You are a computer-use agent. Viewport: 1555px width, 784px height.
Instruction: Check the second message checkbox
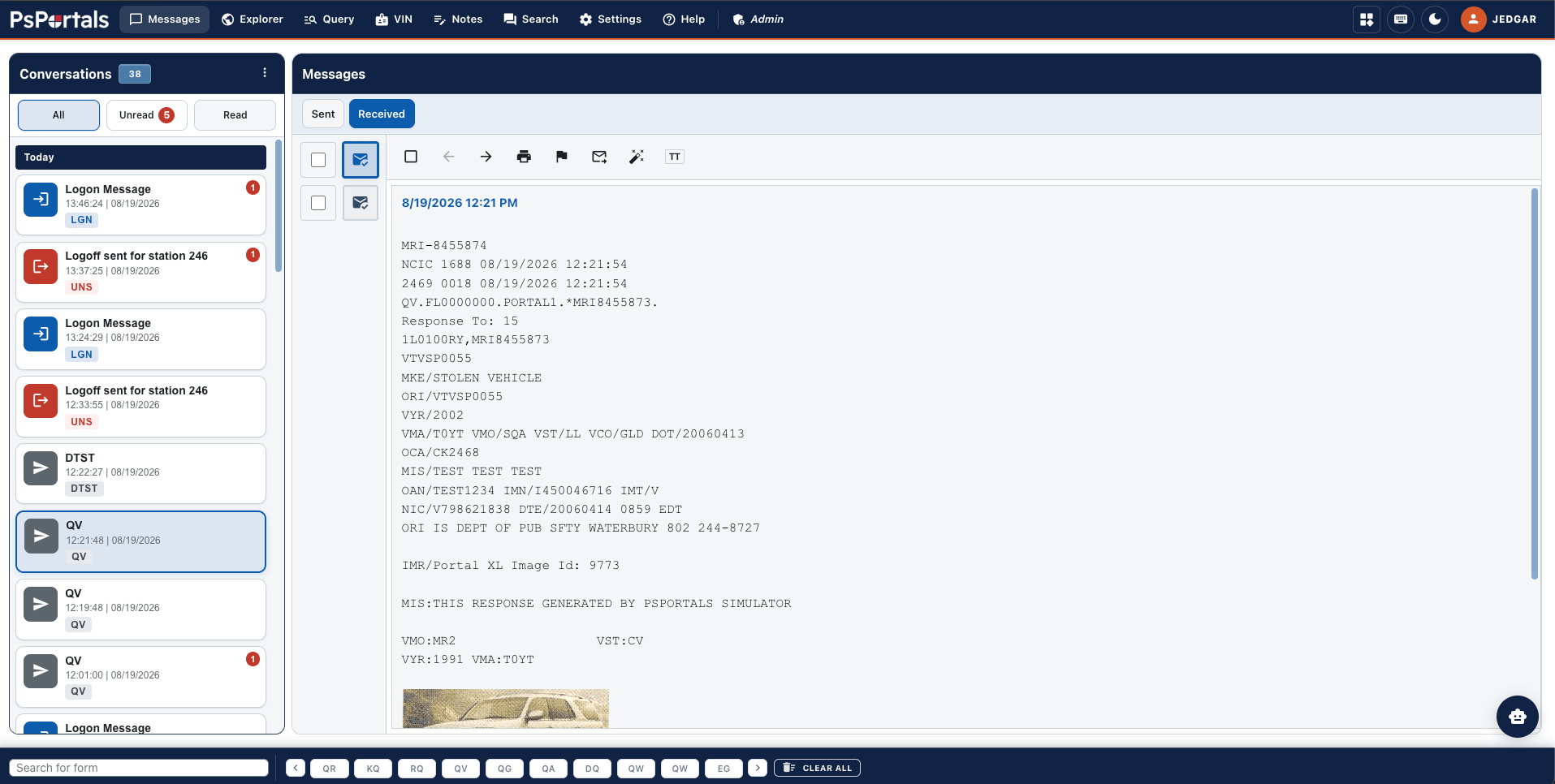(318, 203)
